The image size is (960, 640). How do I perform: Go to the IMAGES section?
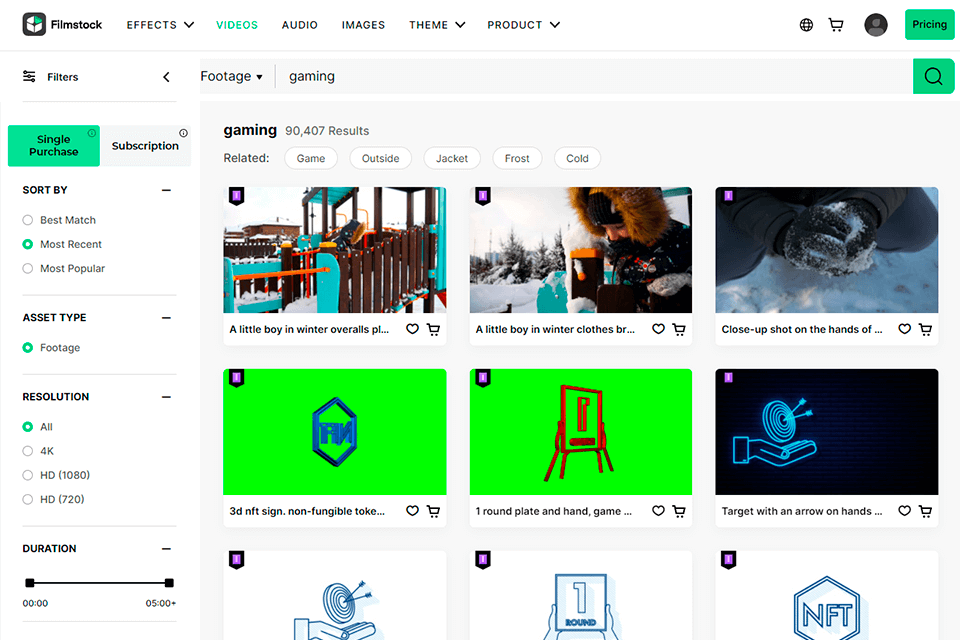pos(363,25)
